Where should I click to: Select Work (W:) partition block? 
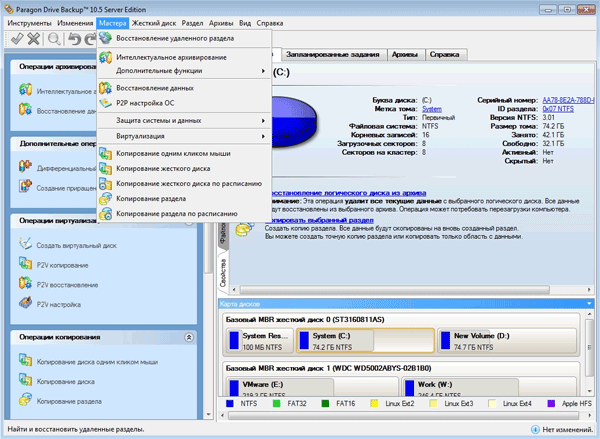tap(489, 387)
